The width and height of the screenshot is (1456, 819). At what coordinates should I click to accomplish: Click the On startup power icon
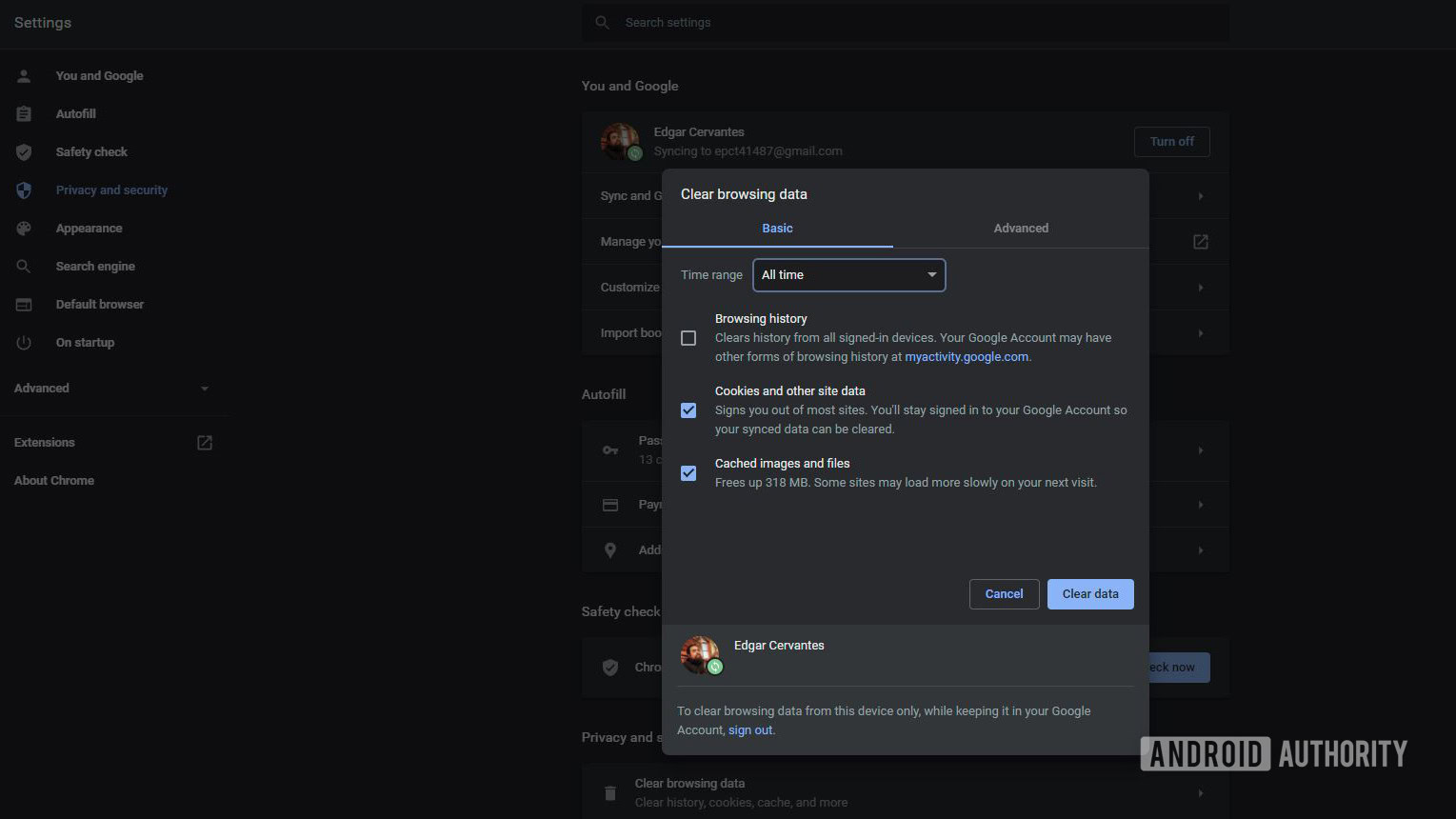point(24,343)
